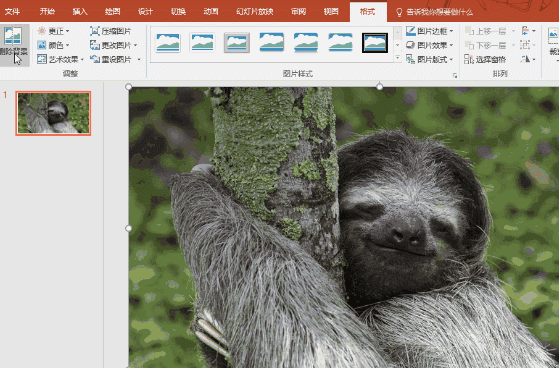Click the top-left corner handle of the picture

(129, 87)
